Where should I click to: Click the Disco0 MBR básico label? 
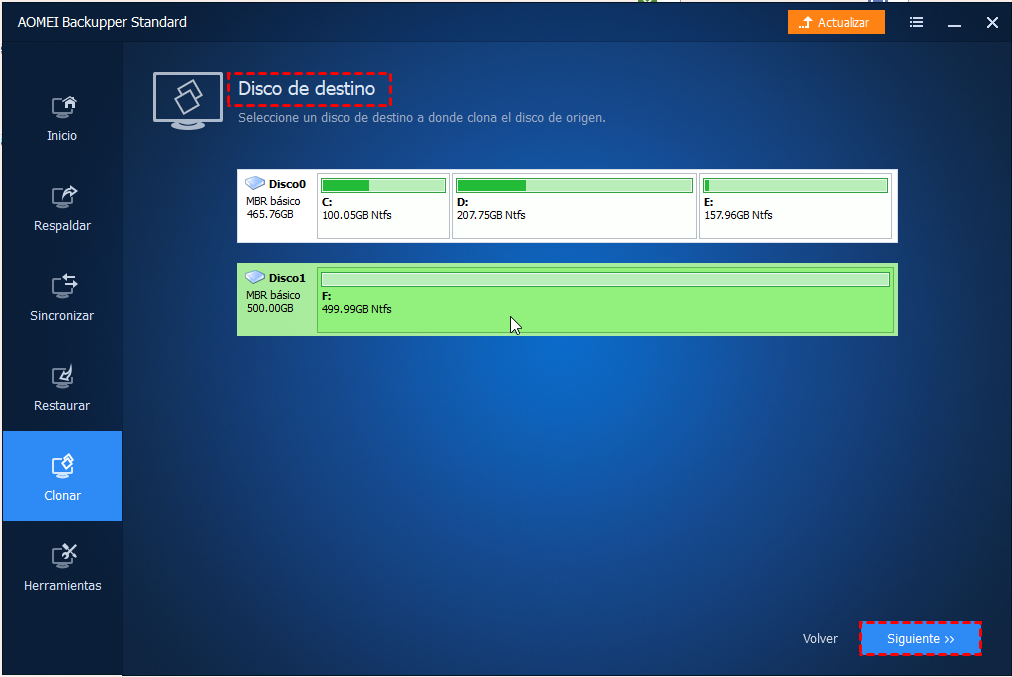pyautogui.click(x=273, y=201)
